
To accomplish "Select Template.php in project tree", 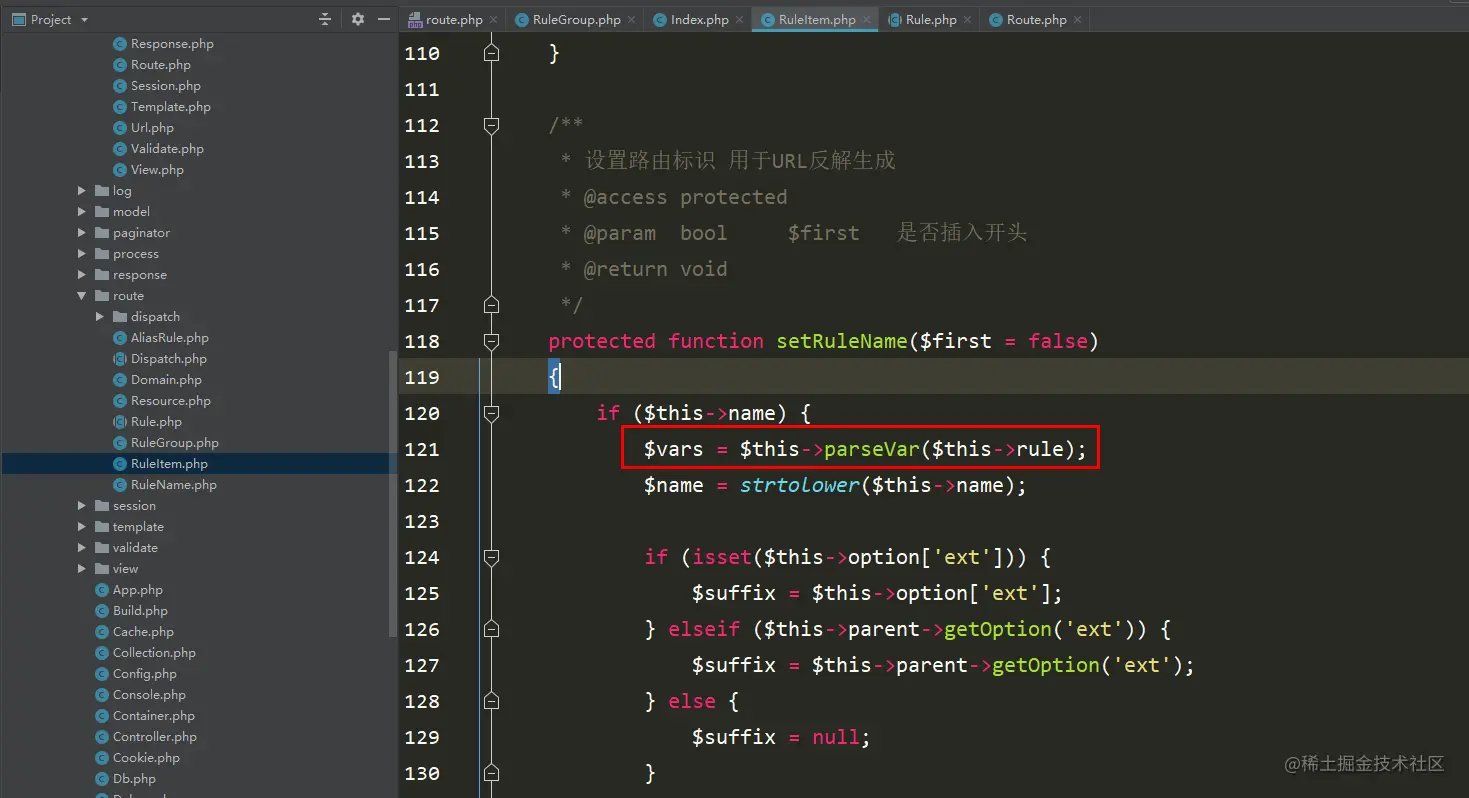I will [x=170, y=106].
